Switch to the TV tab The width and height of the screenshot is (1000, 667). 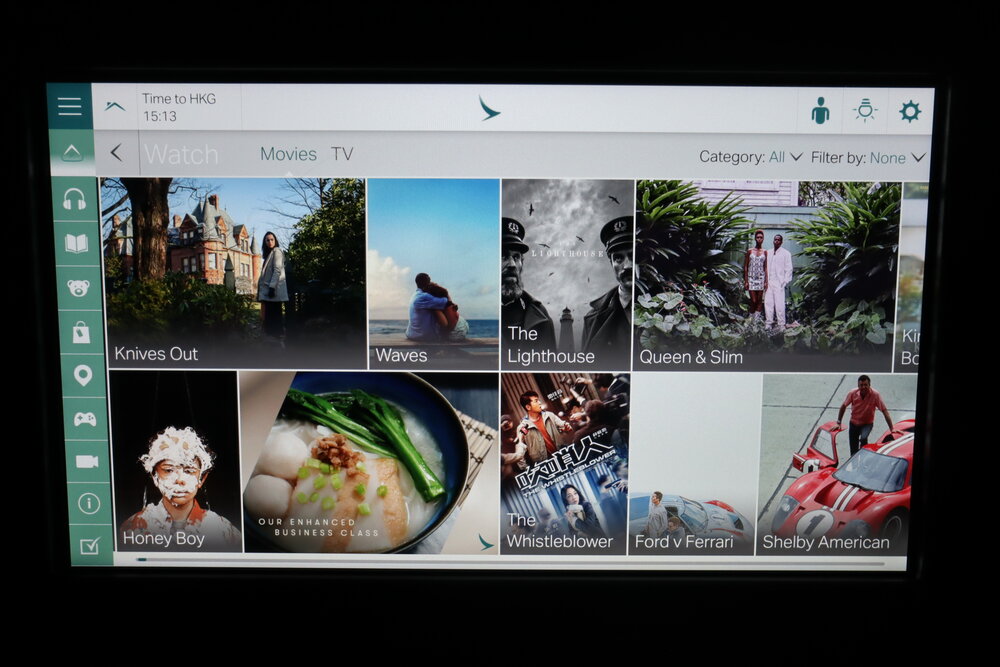coord(342,154)
